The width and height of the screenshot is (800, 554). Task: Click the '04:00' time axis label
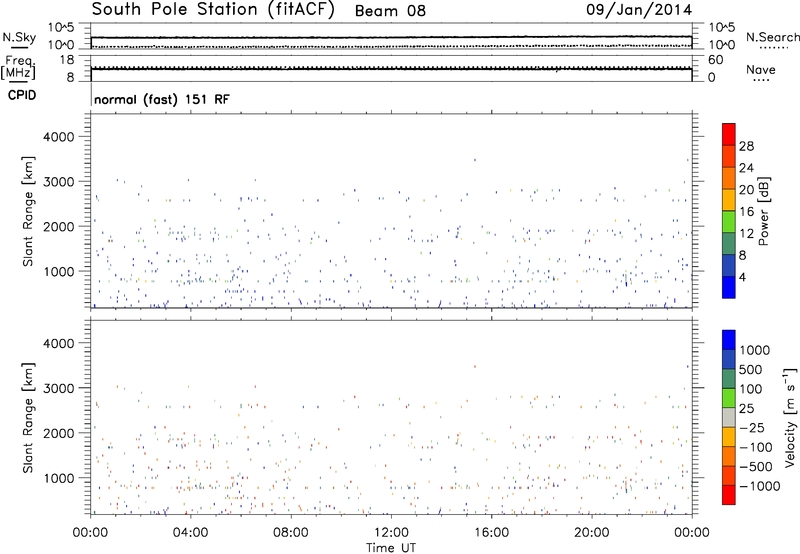(190, 533)
